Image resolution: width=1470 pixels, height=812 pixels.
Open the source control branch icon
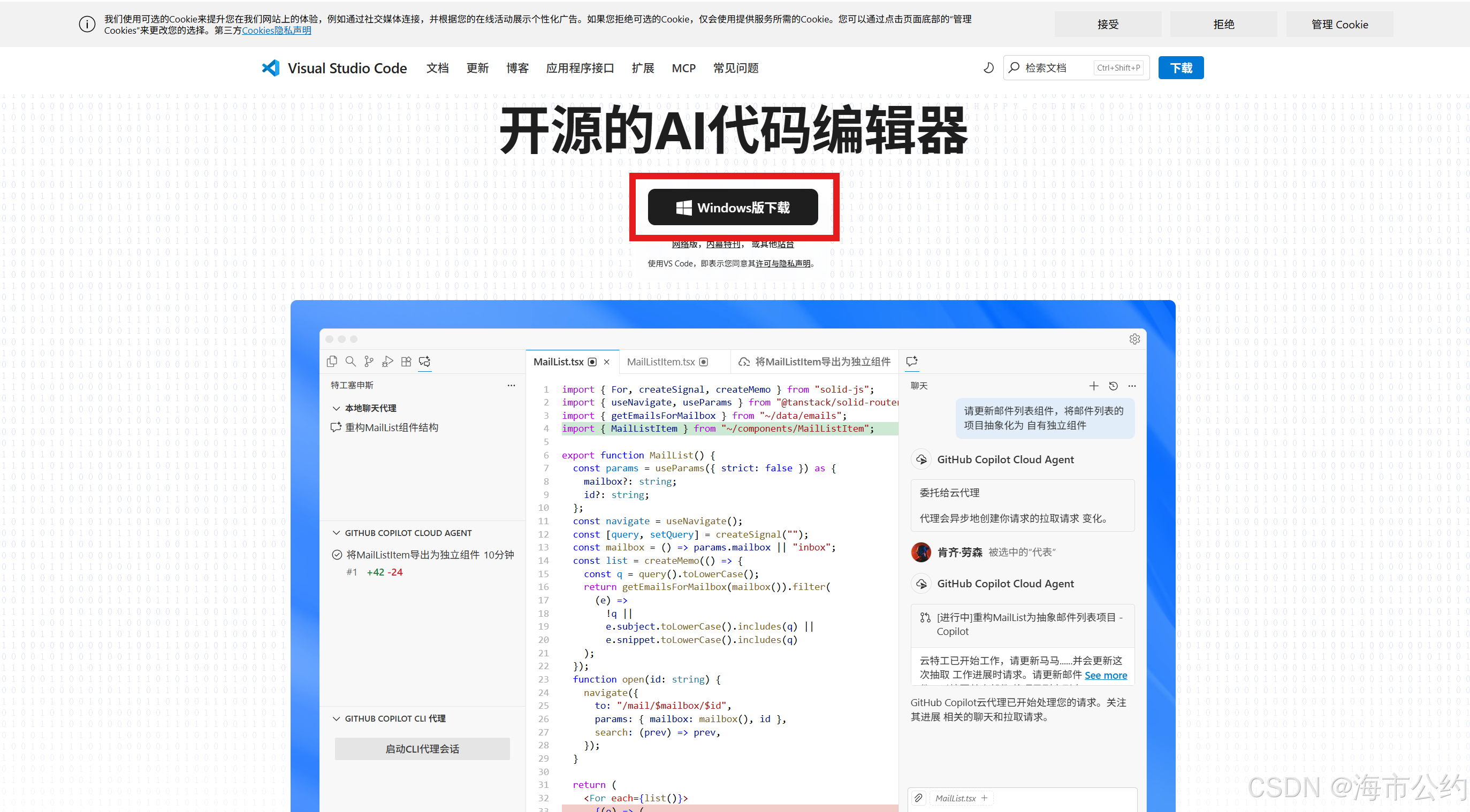point(369,362)
